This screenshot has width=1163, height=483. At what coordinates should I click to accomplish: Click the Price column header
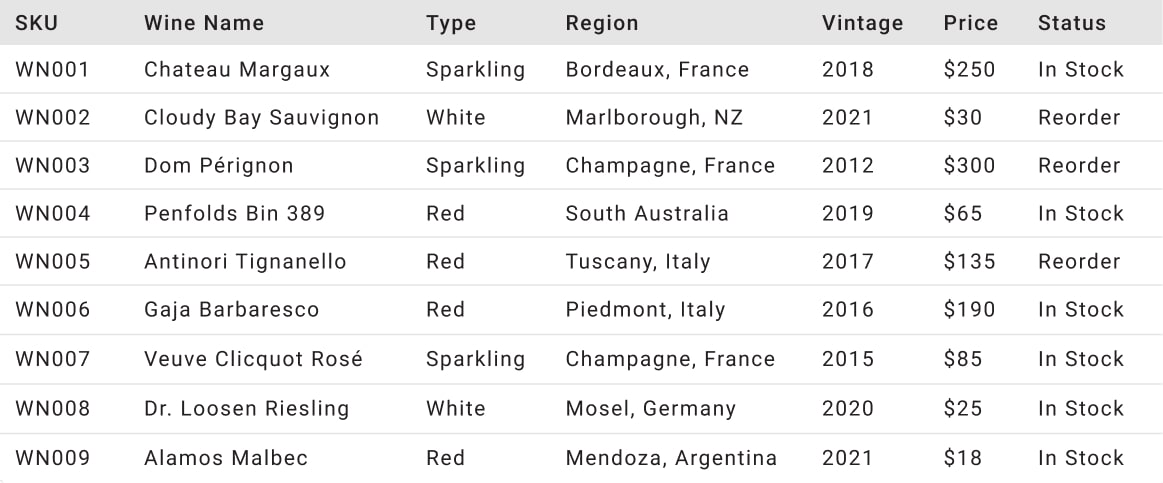(971, 23)
